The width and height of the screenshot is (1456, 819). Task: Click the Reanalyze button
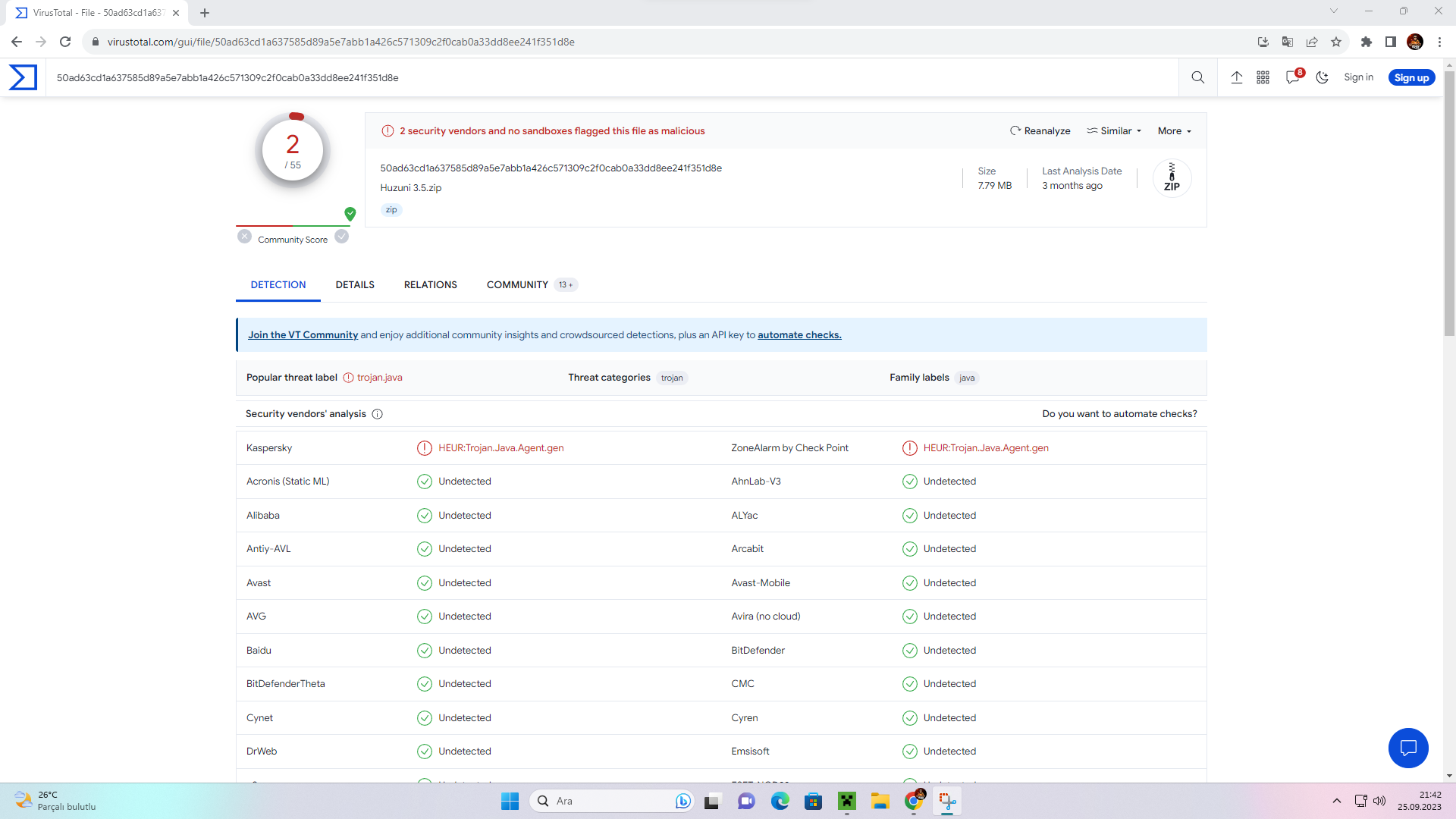point(1040,131)
